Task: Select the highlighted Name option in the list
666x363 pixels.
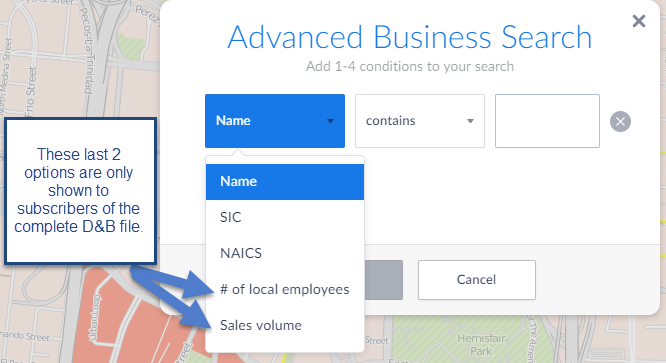Action: 285,182
